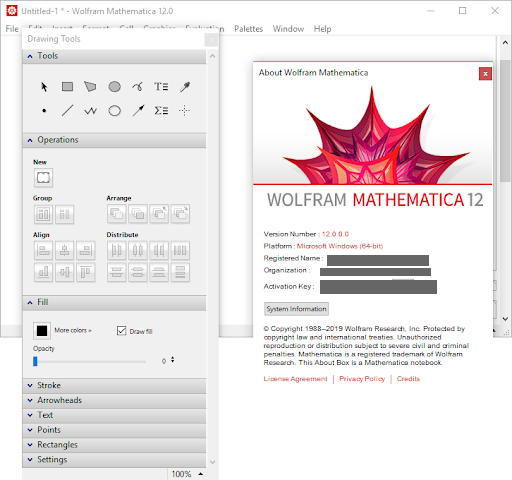The width and height of the screenshot is (512, 480).
Task: Collapse the Operations section
Action: click(114, 140)
